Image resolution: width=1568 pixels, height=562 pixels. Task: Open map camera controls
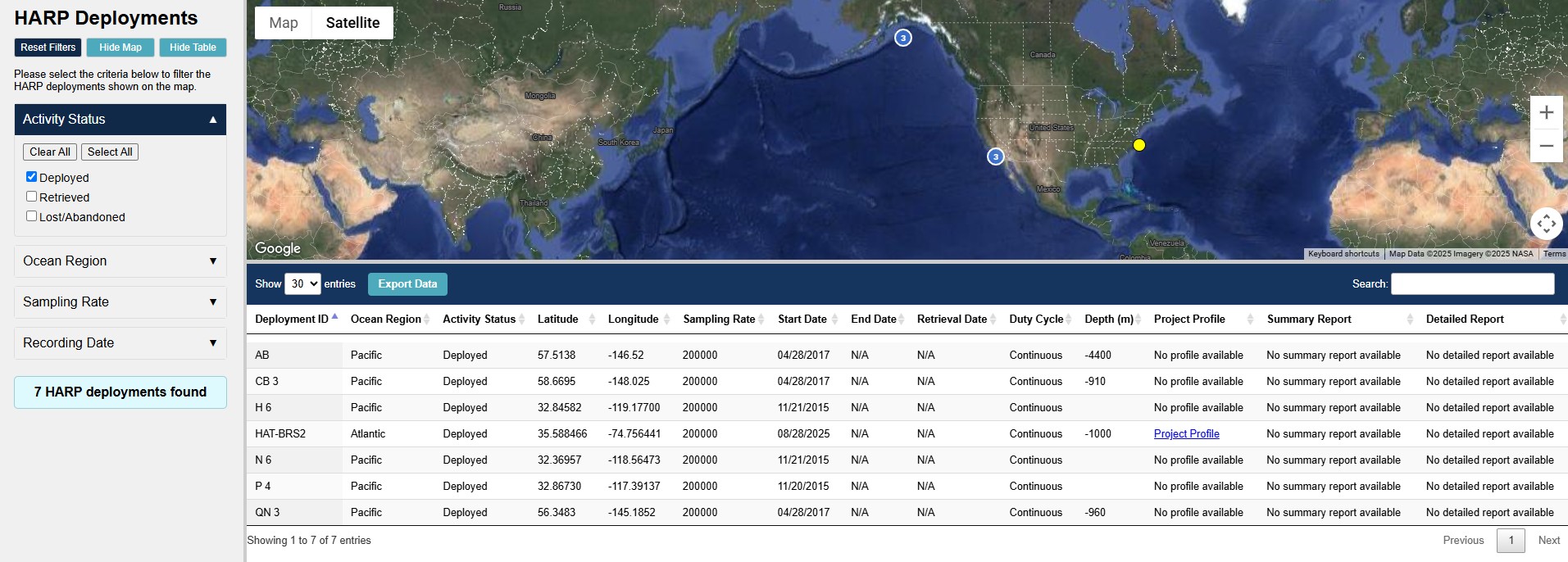click(x=1546, y=223)
